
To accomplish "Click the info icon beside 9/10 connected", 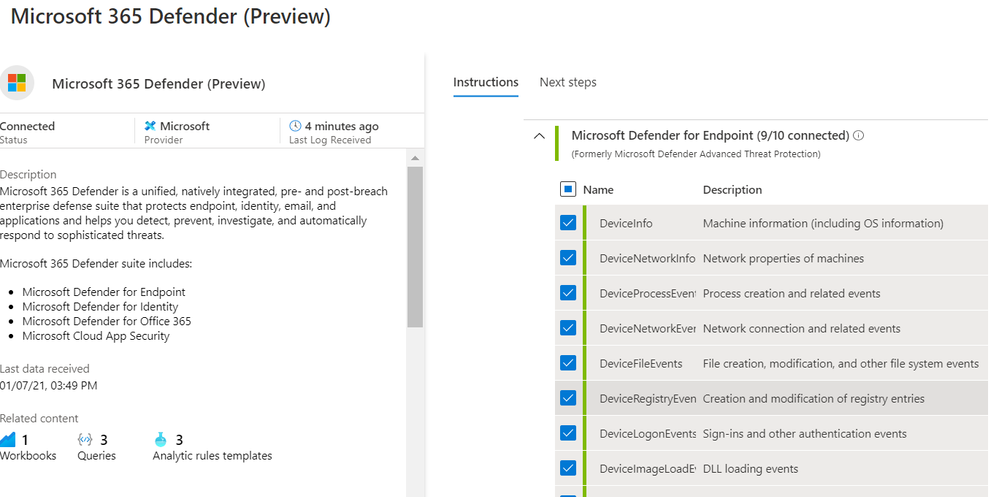I will (x=859, y=136).
